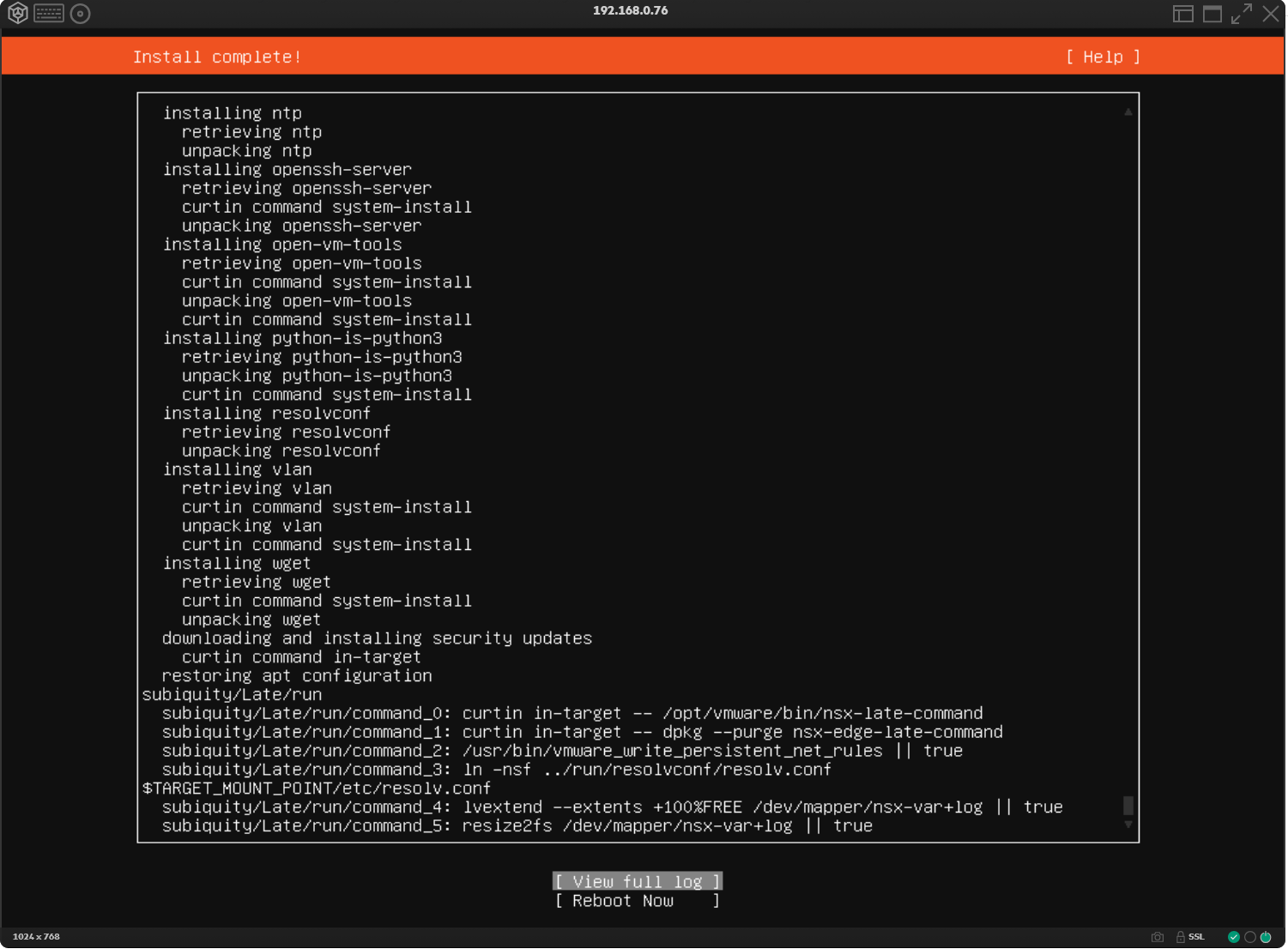Viewport: 1288px width, 949px height.
Task: Open the virtual keyboard icon
Action: (49, 14)
